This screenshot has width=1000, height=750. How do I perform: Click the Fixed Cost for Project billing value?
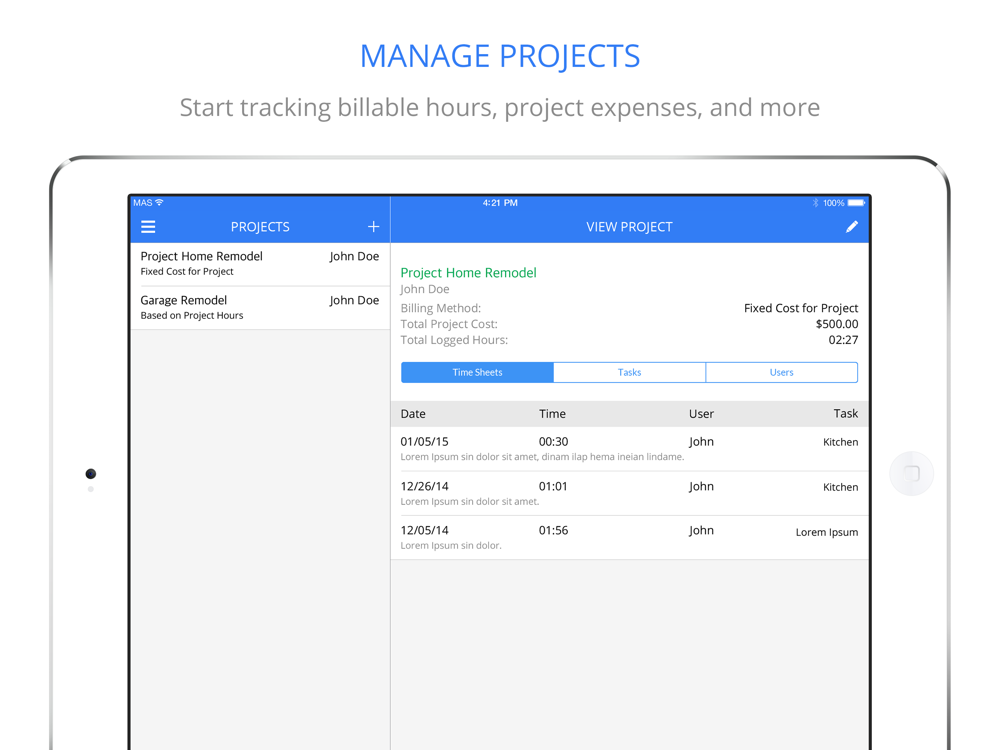[x=801, y=308]
